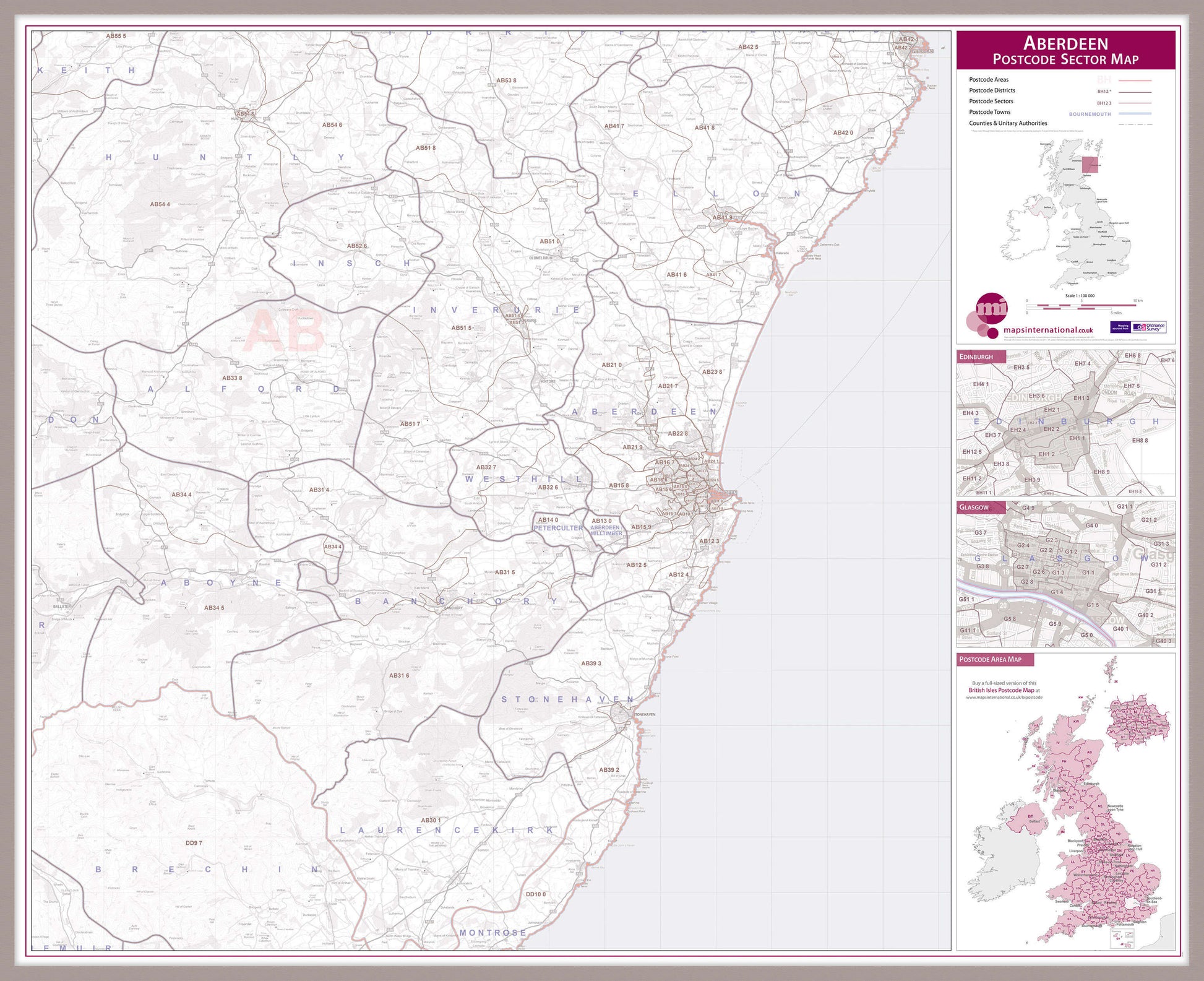Viewport: 1204px width, 981px height.
Task: Click the AB32 7 sector label
Action: (x=486, y=467)
